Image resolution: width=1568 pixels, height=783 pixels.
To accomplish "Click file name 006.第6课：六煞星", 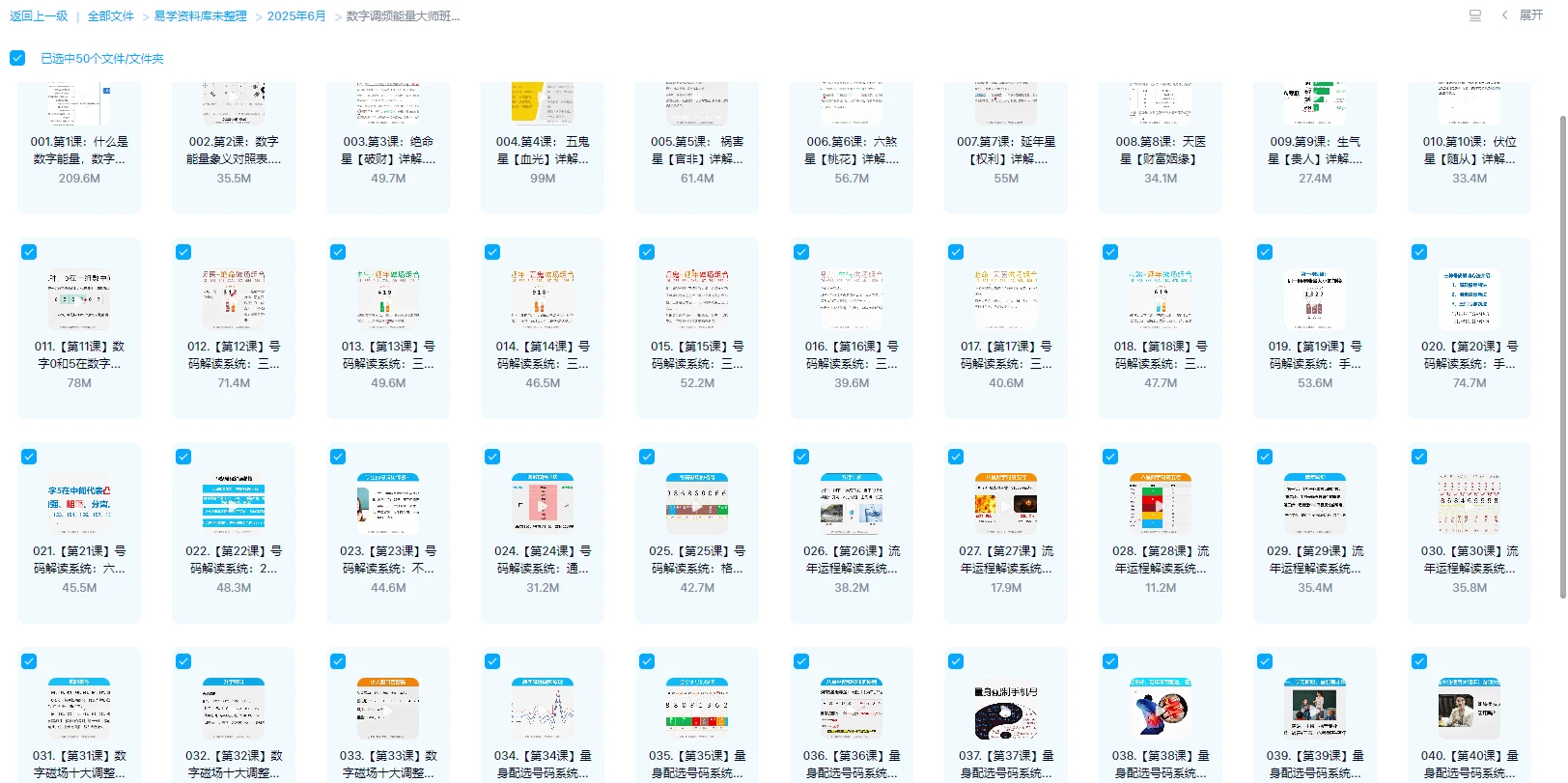I will [x=852, y=150].
